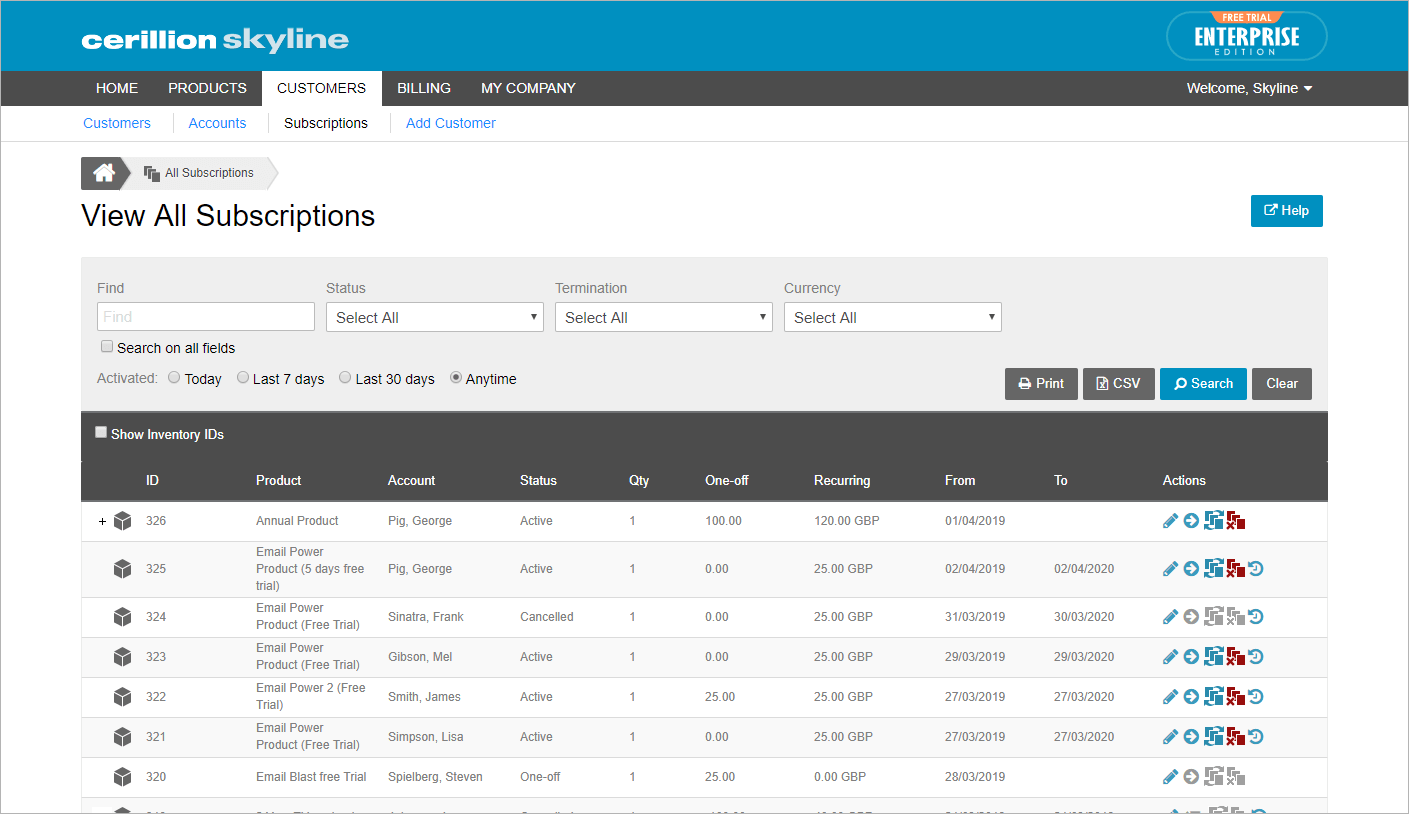The height and width of the screenshot is (814, 1409).
Task: Click the history clock icon in row 323
Action: click(1256, 657)
